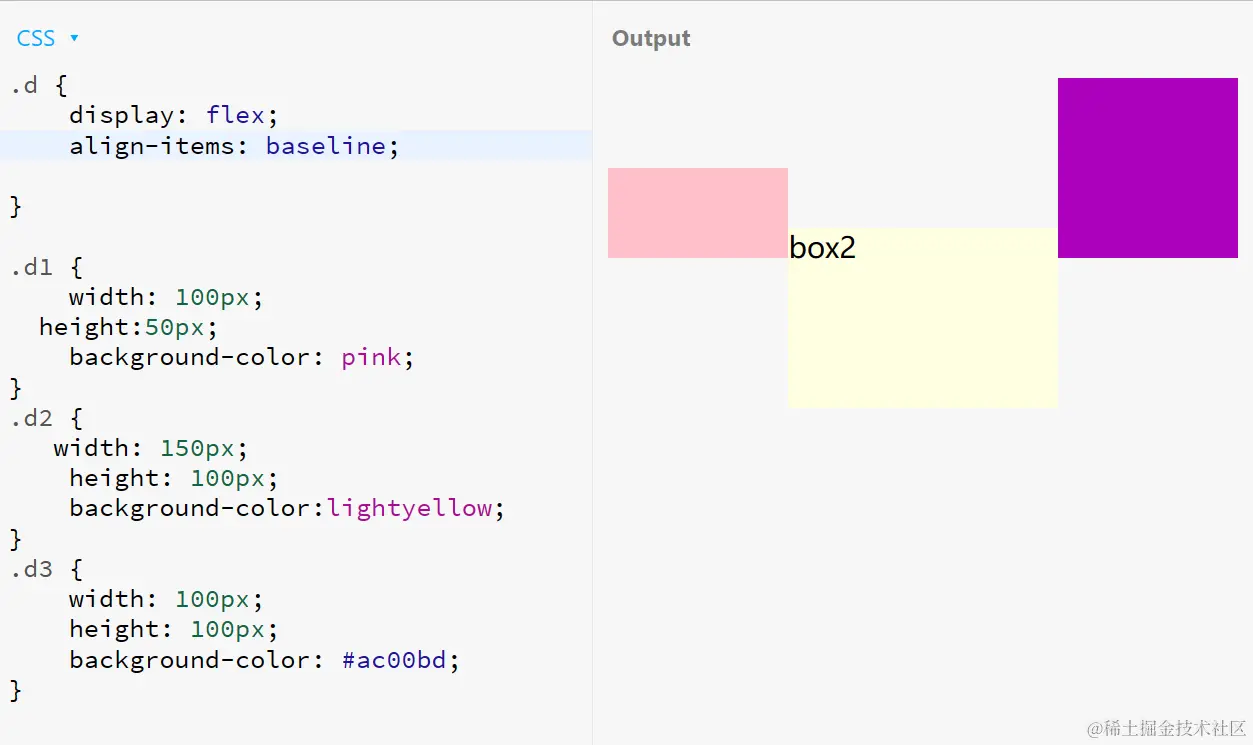Click the 'box2' text in the output
Viewport: 1253px width, 745px height.
pyautogui.click(x=822, y=247)
